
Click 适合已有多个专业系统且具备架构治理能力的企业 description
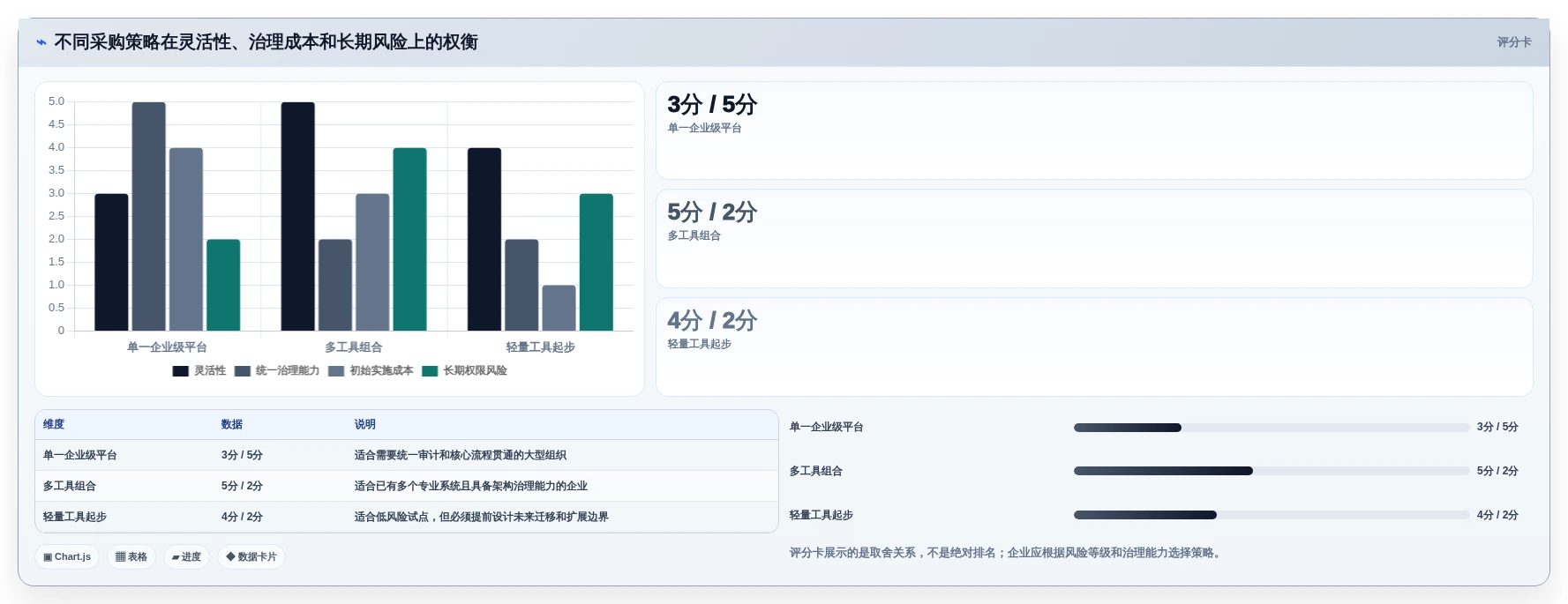tap(471, 486)
